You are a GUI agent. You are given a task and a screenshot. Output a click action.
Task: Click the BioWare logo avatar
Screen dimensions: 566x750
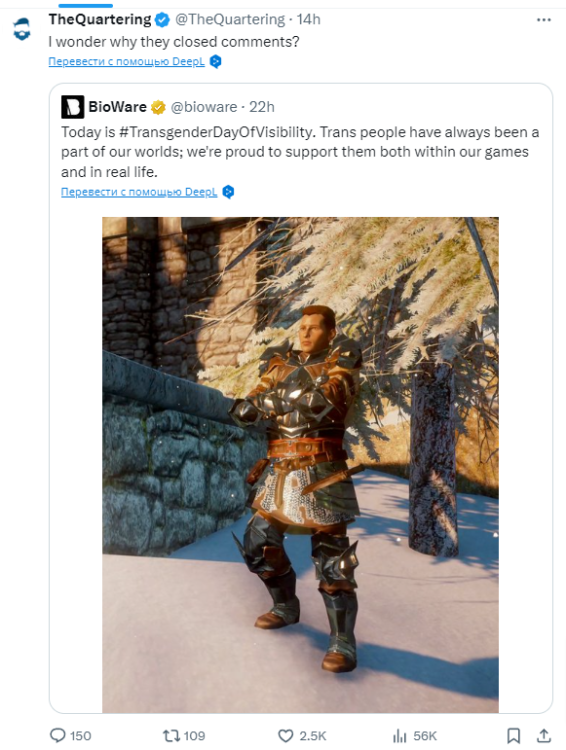click(72, 107)
